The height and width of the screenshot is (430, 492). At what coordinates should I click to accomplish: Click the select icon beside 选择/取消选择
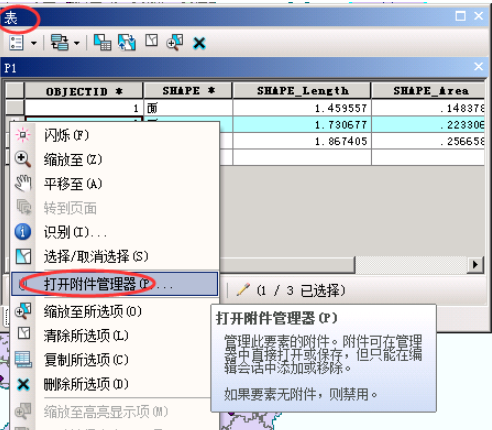23,256
